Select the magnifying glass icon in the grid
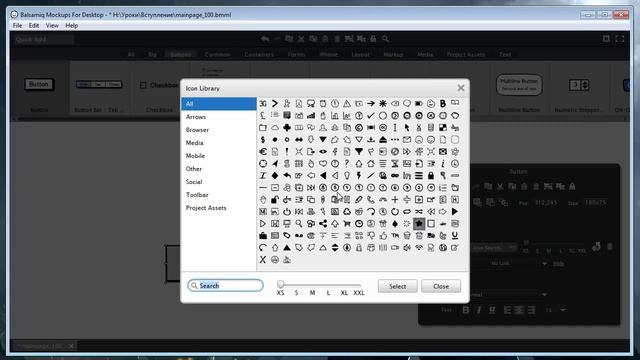640x360 pixels. click(299, 224)
